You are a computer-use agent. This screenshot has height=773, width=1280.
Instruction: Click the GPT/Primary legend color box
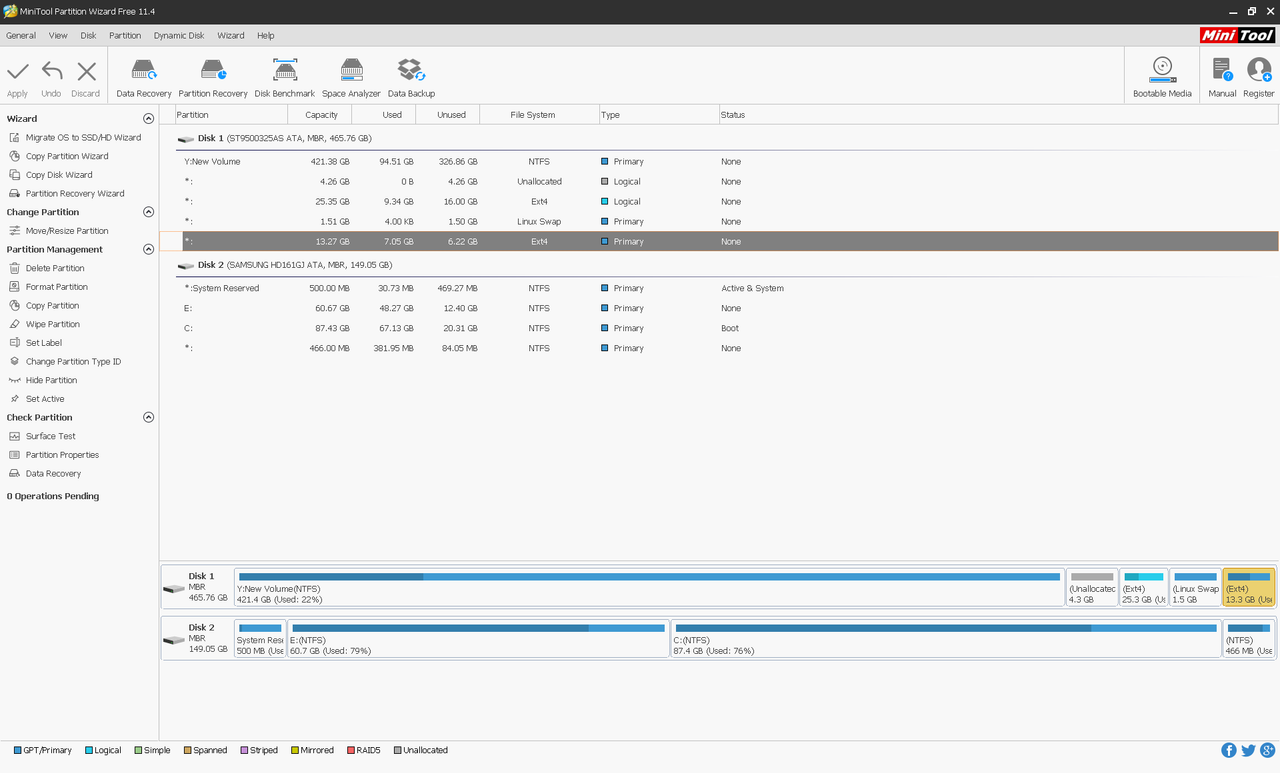(x=18, y=750)
